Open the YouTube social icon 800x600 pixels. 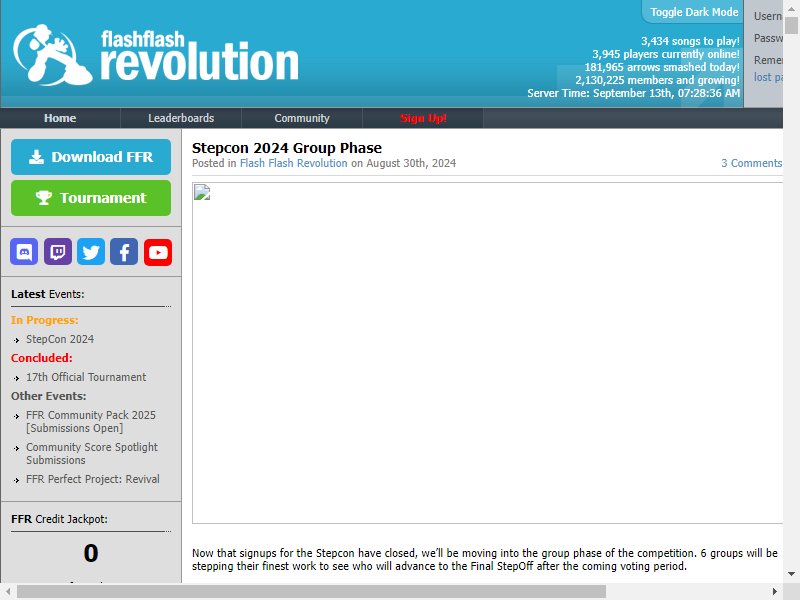coord(158,252)
